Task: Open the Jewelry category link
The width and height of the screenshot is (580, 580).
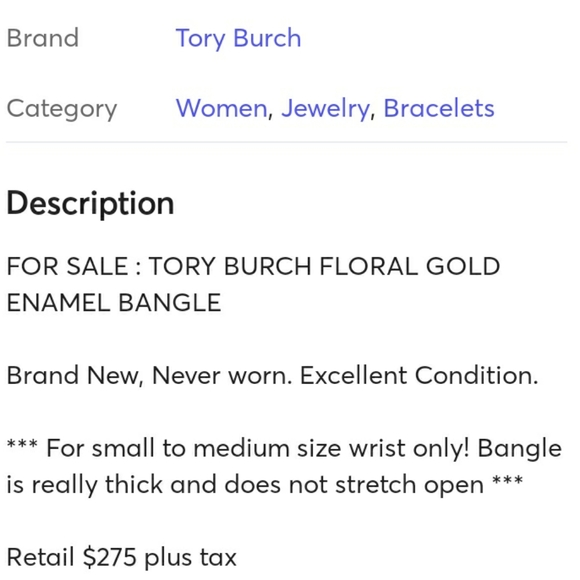Action: tap(325, 109)
